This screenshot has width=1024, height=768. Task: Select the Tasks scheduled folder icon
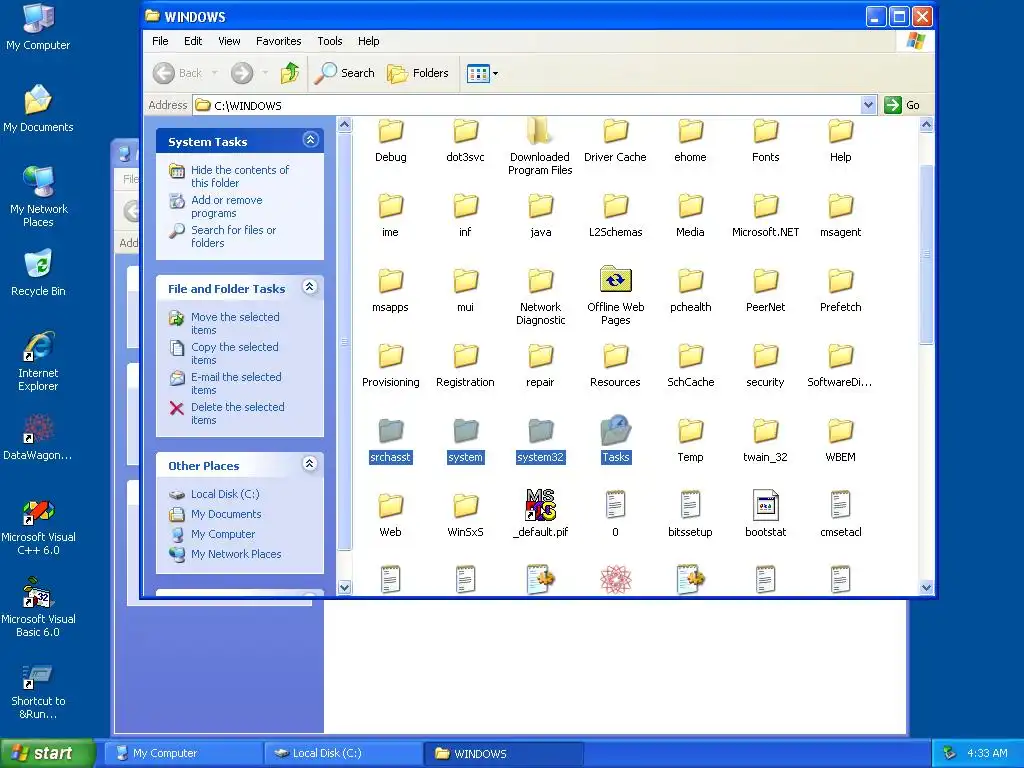tap(615, 430)
